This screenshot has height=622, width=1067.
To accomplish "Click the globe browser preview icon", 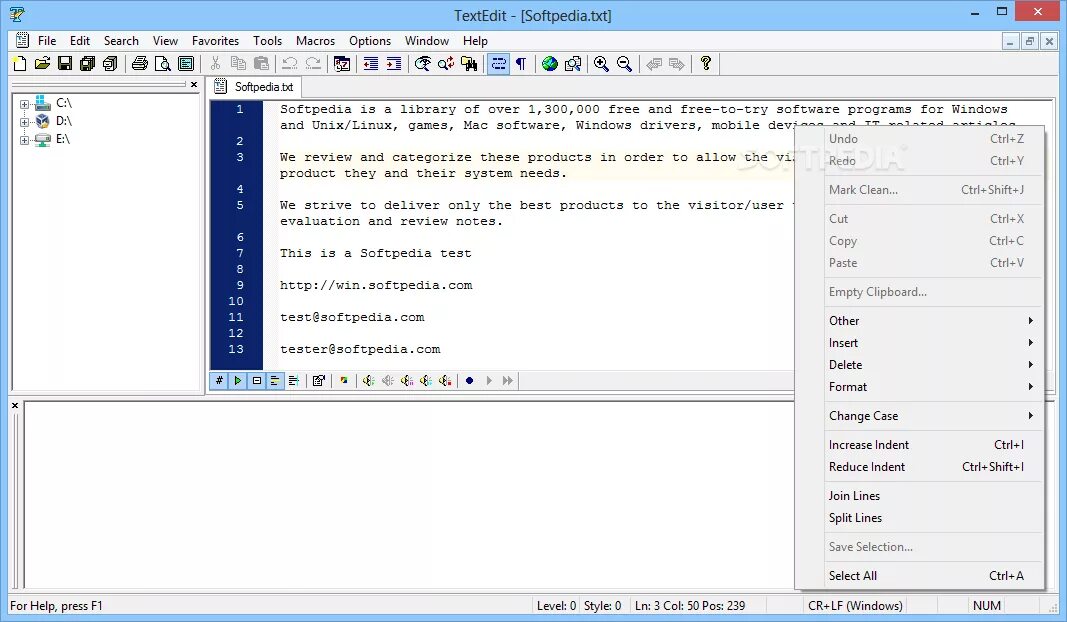I will (x=550, y=64).
